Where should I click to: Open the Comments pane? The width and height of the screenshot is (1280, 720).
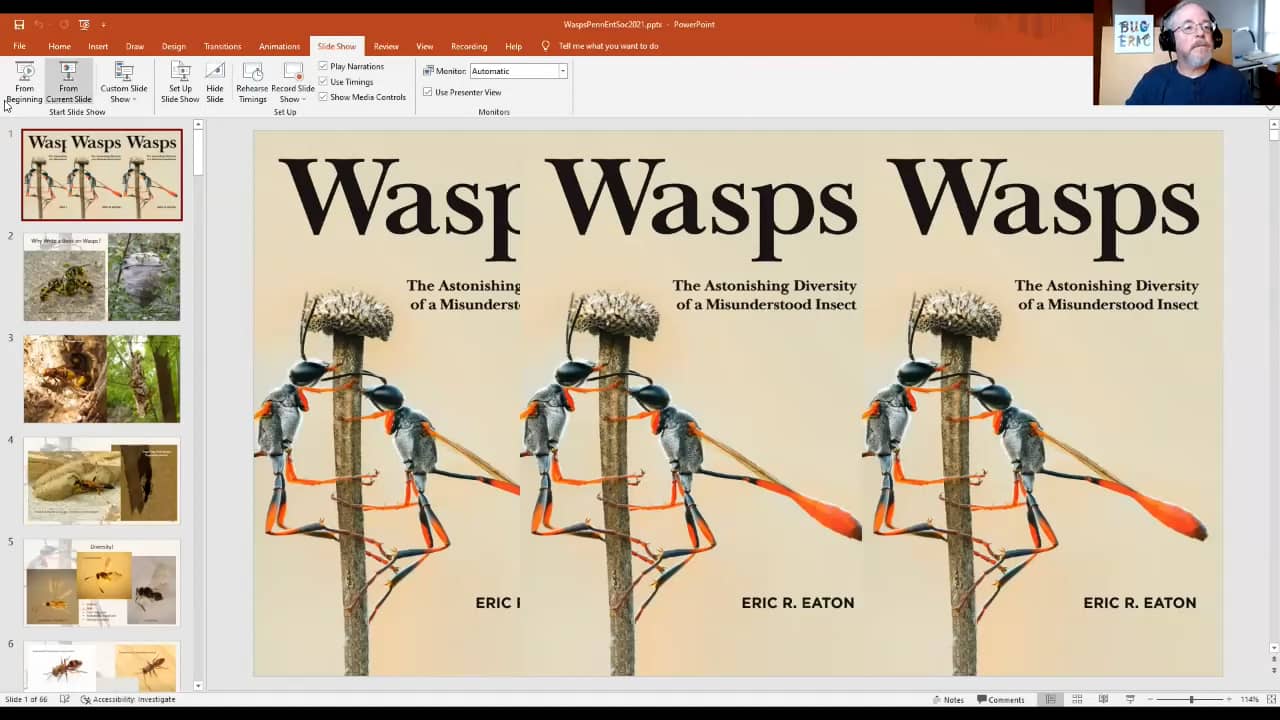1001,700
